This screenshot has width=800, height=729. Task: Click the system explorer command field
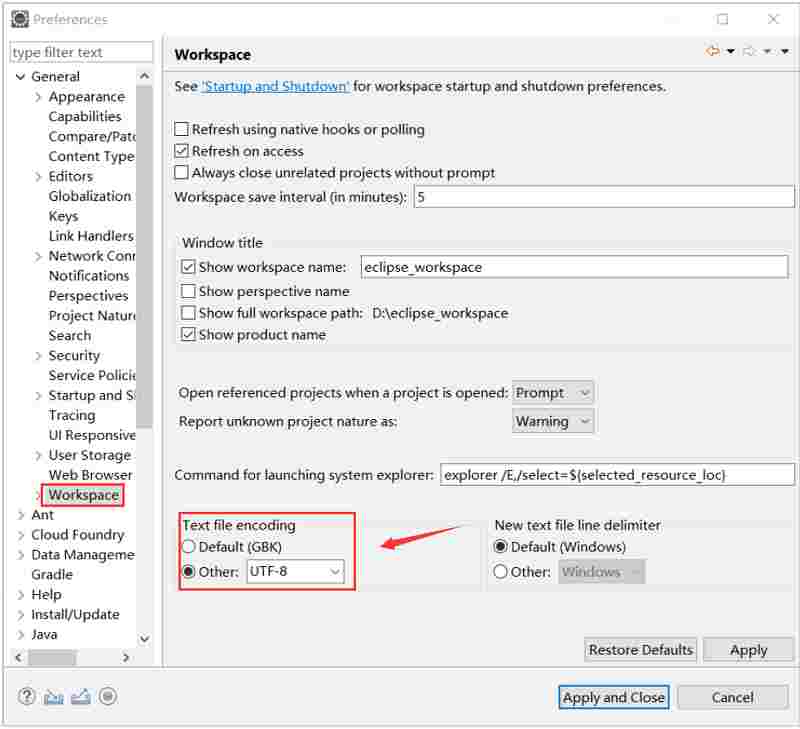pyautogui.click(x=617, y=475)
